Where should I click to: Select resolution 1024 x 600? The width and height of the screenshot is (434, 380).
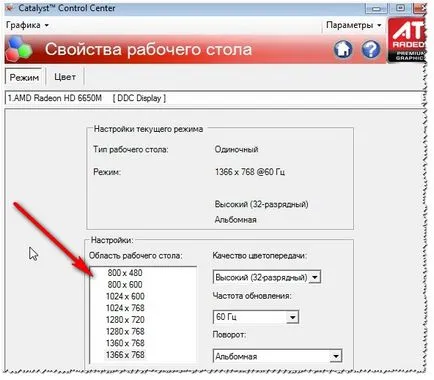125,296
